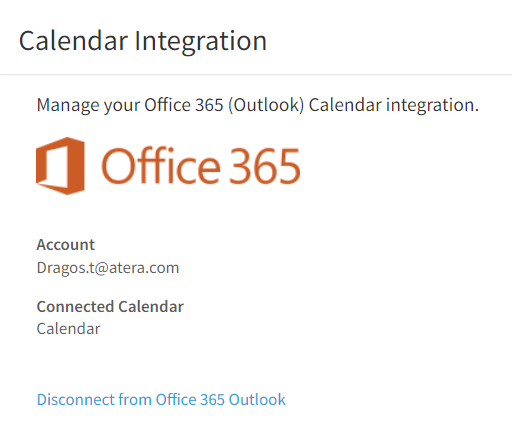Click the word Outlook in the disconnect link
The width and height of the screenshot is (512, 446).
[257, 399]
